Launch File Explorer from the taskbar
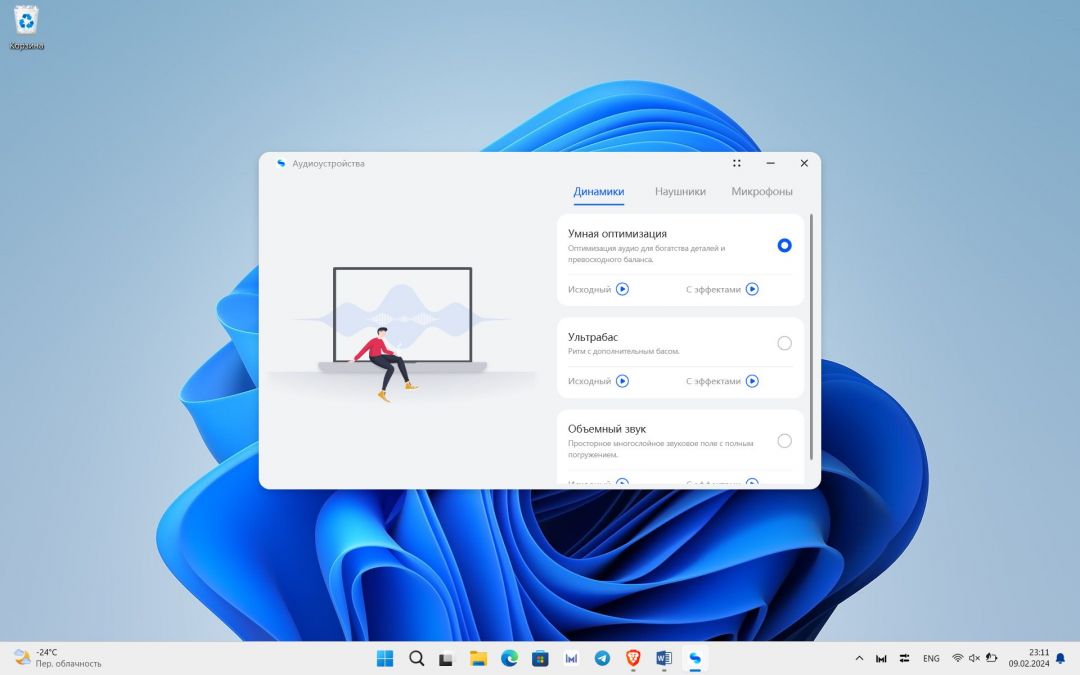 (478, 658)
